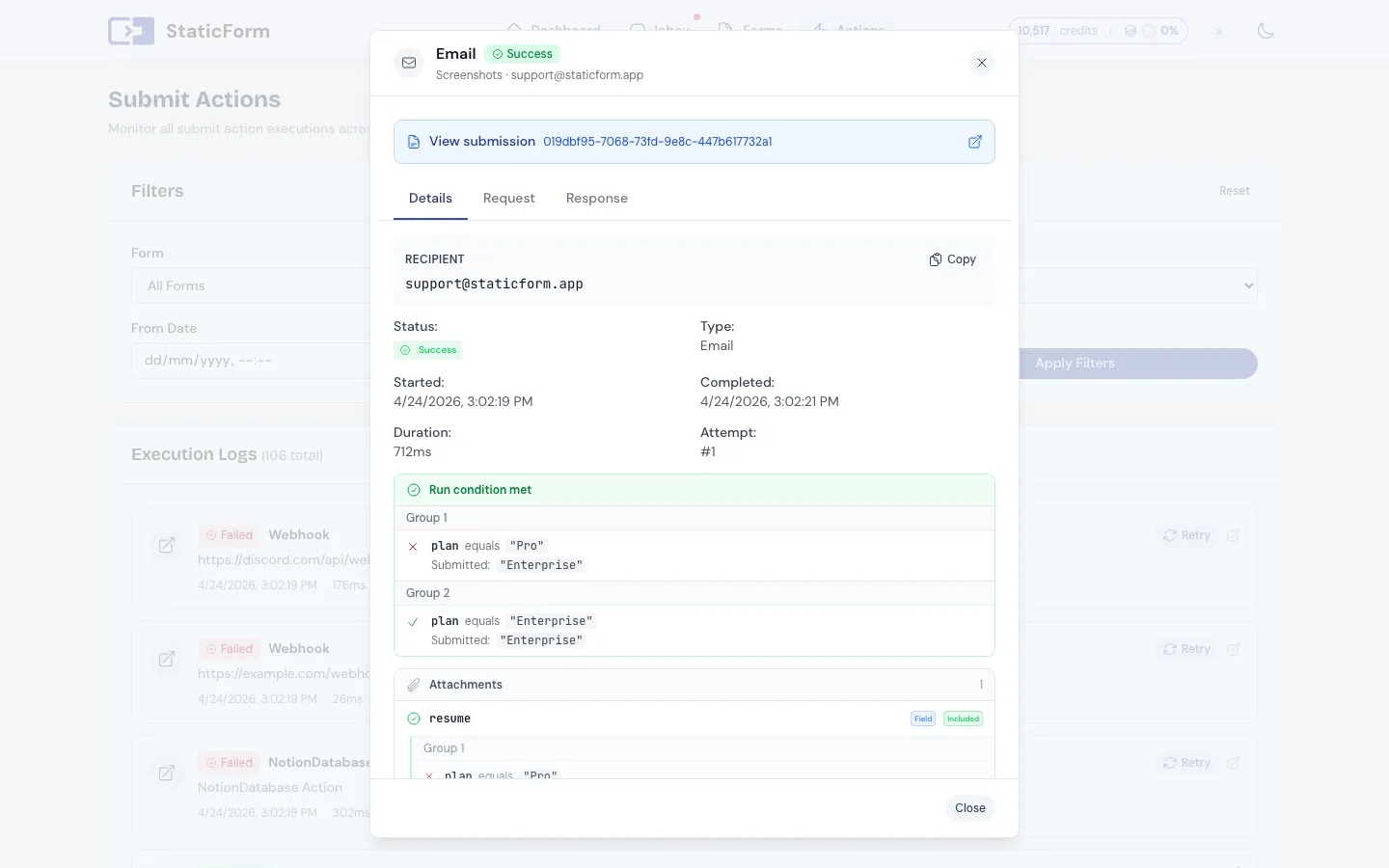
Task: Open external link icon in discord Webhook row
Action: (1234, 535)
